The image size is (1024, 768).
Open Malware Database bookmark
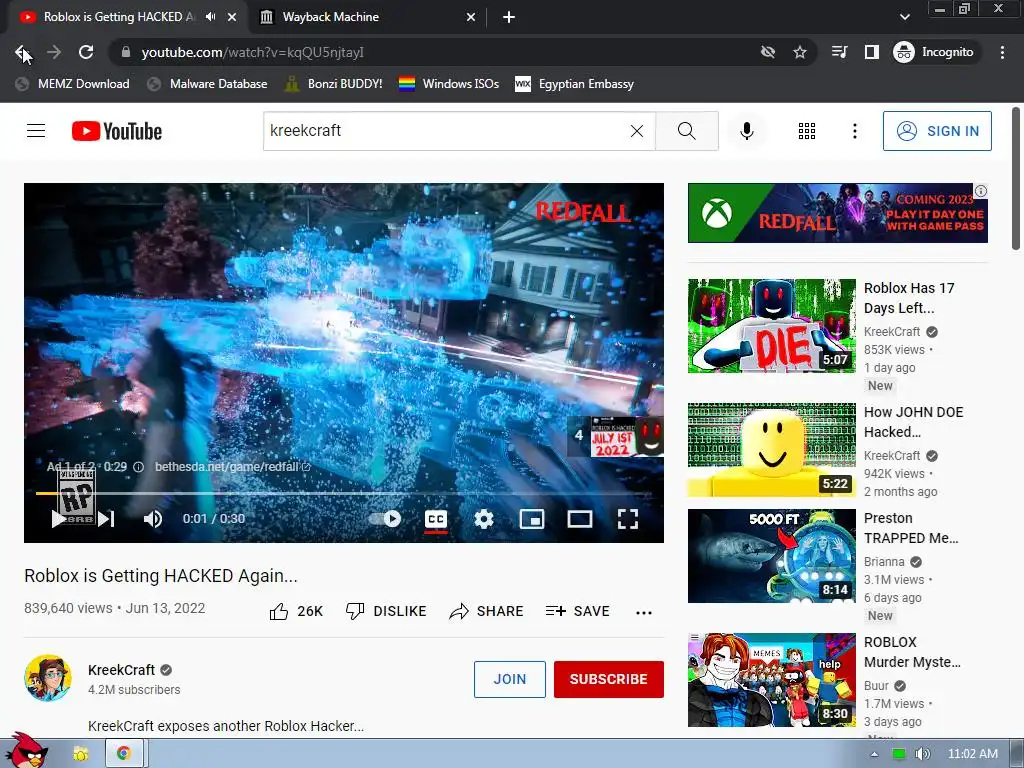click(x=208, y=84)
